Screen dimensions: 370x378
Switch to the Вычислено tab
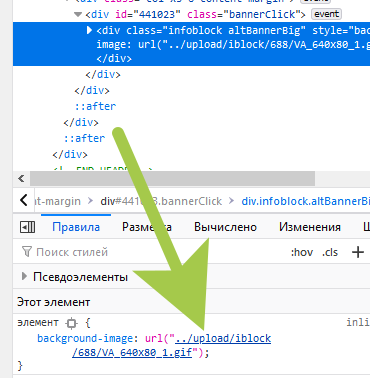225,227
